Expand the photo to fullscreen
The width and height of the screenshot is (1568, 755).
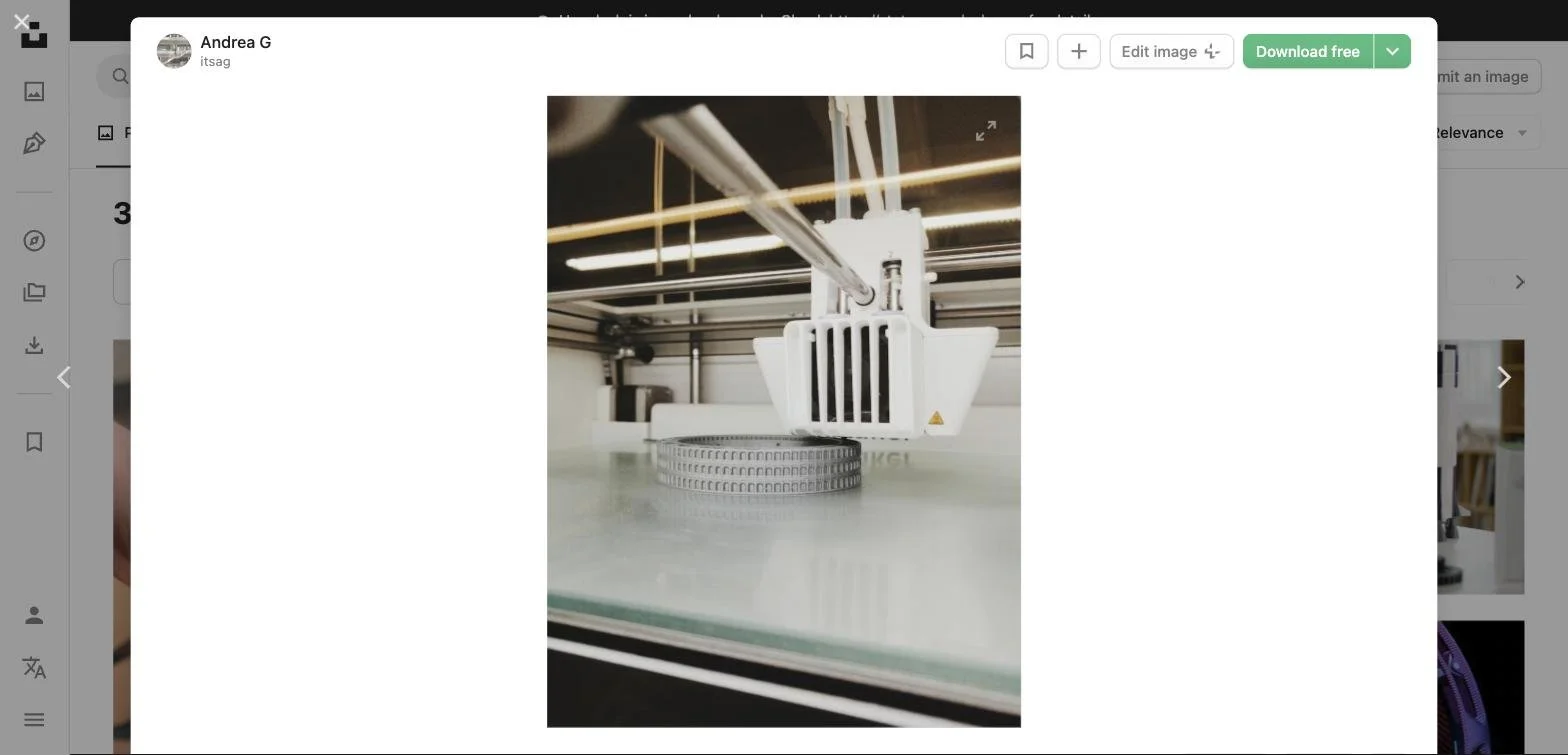986,131
